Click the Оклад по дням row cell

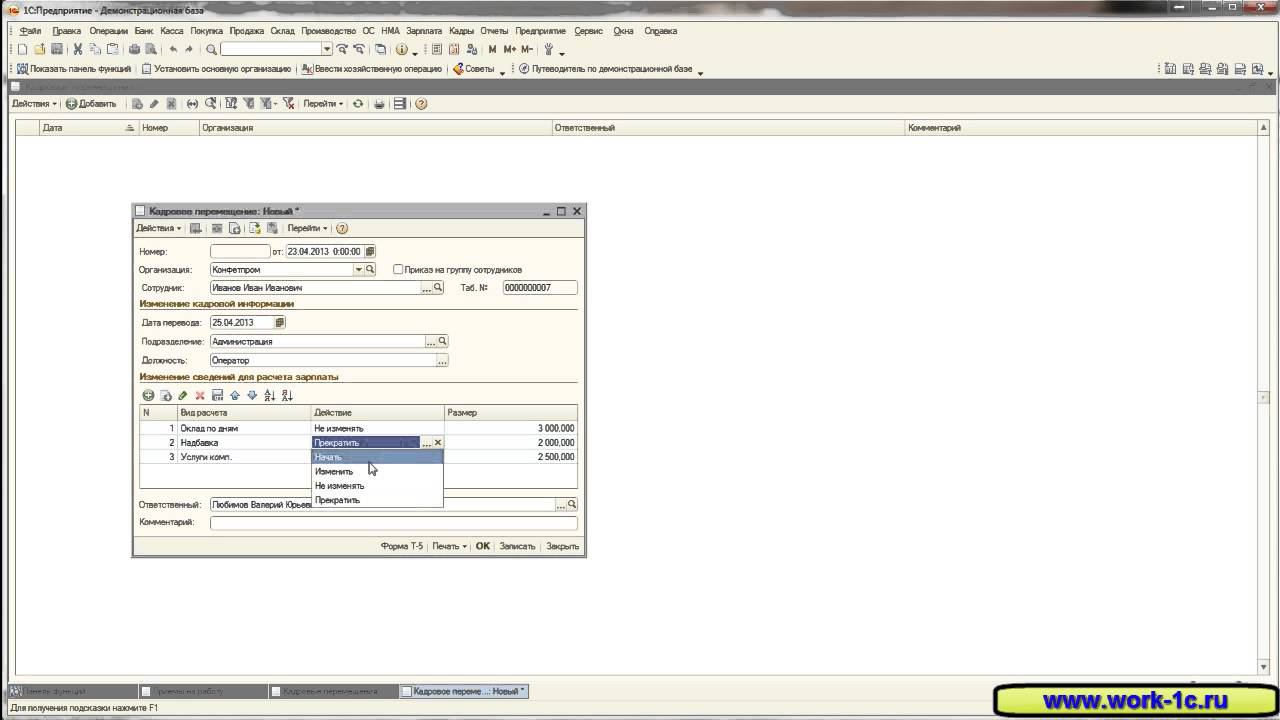coord(244,429)
